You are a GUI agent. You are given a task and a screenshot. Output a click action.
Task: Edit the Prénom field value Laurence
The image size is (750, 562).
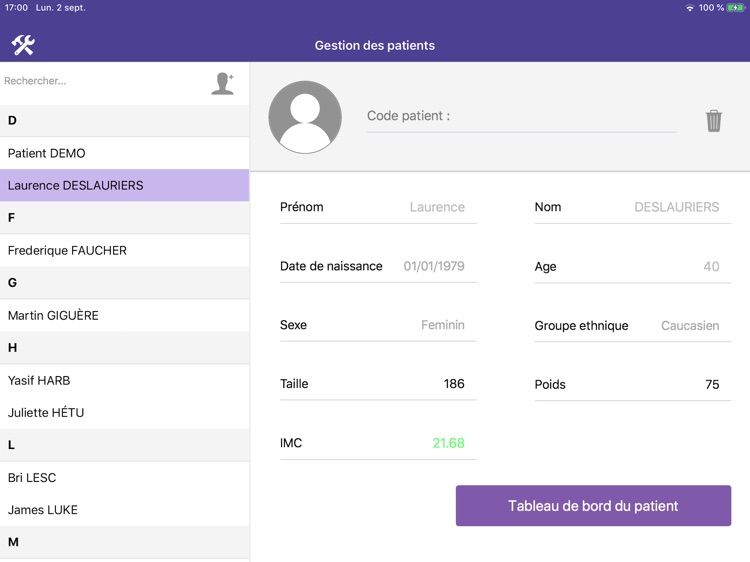point(437,207)
